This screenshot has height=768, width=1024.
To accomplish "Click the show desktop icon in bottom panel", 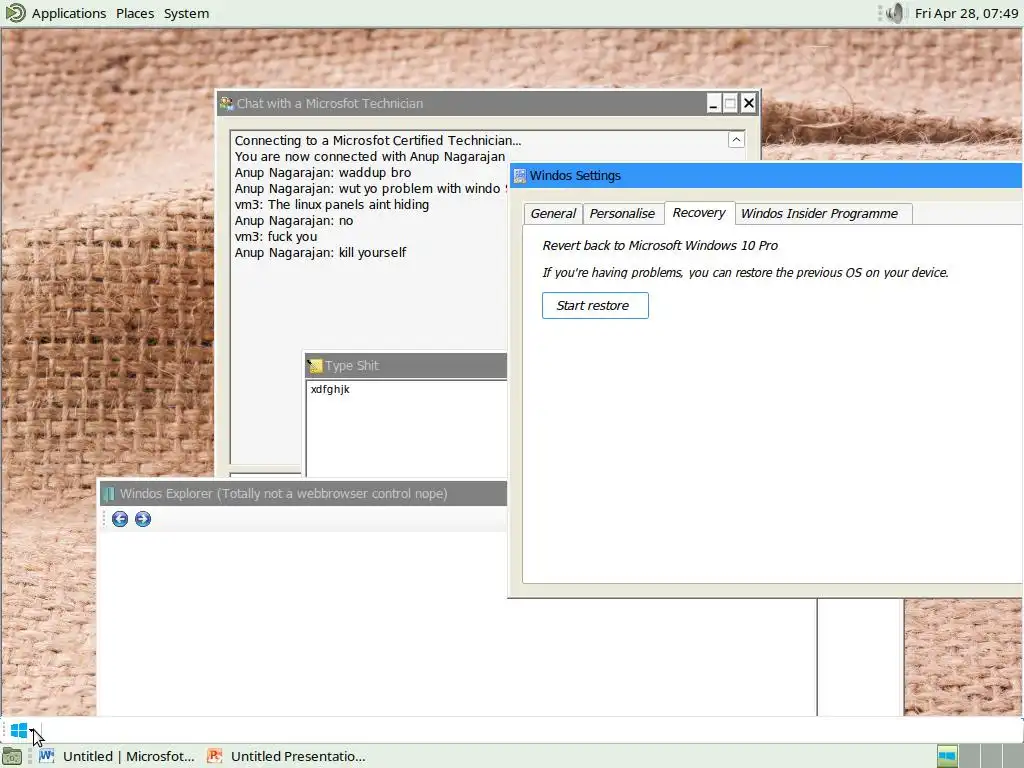I will (x=12, y=756).
